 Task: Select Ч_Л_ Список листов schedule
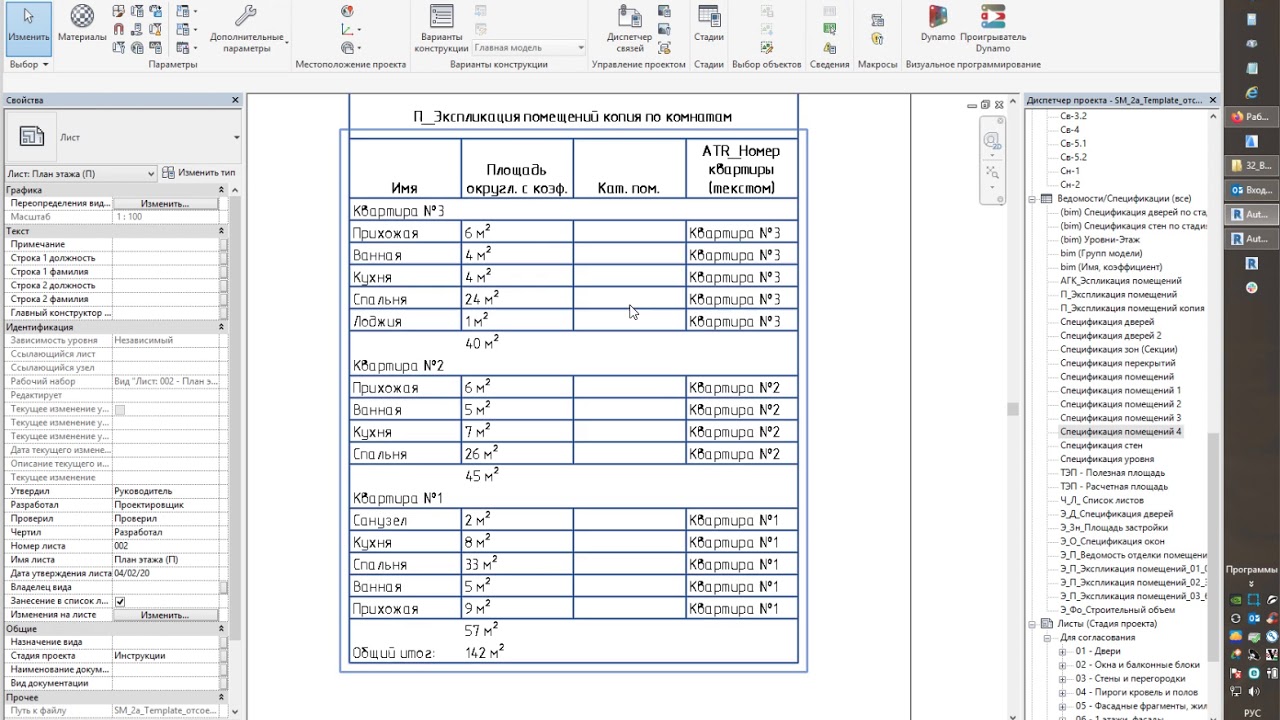coord(1102,500)
